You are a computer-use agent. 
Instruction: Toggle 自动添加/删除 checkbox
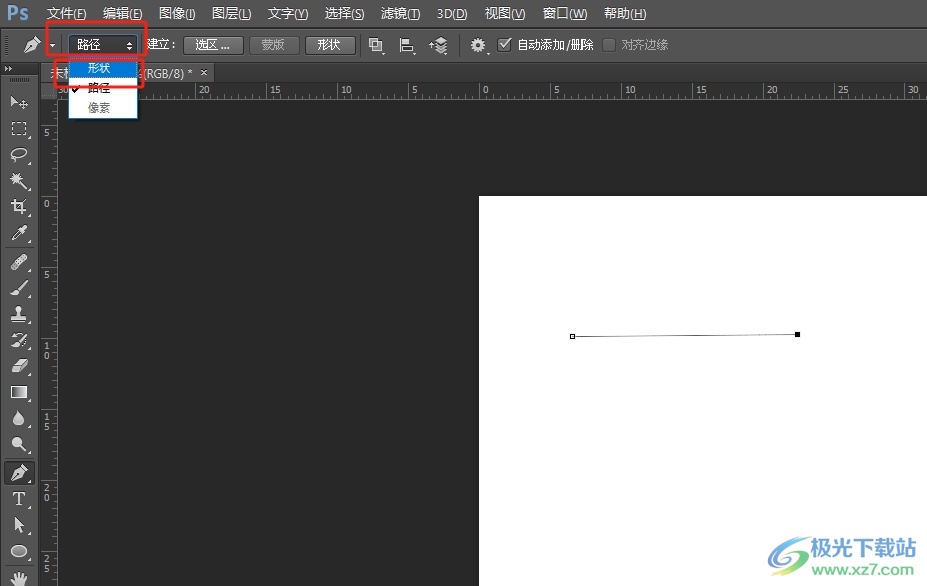(x=505, y=45)
